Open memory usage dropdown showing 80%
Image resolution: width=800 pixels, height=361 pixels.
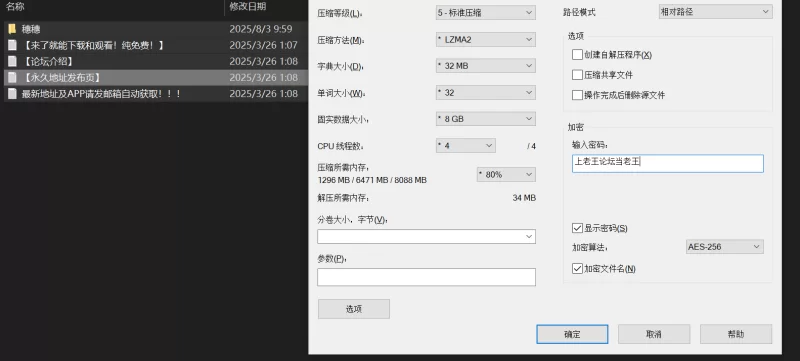tap(506, 174)
